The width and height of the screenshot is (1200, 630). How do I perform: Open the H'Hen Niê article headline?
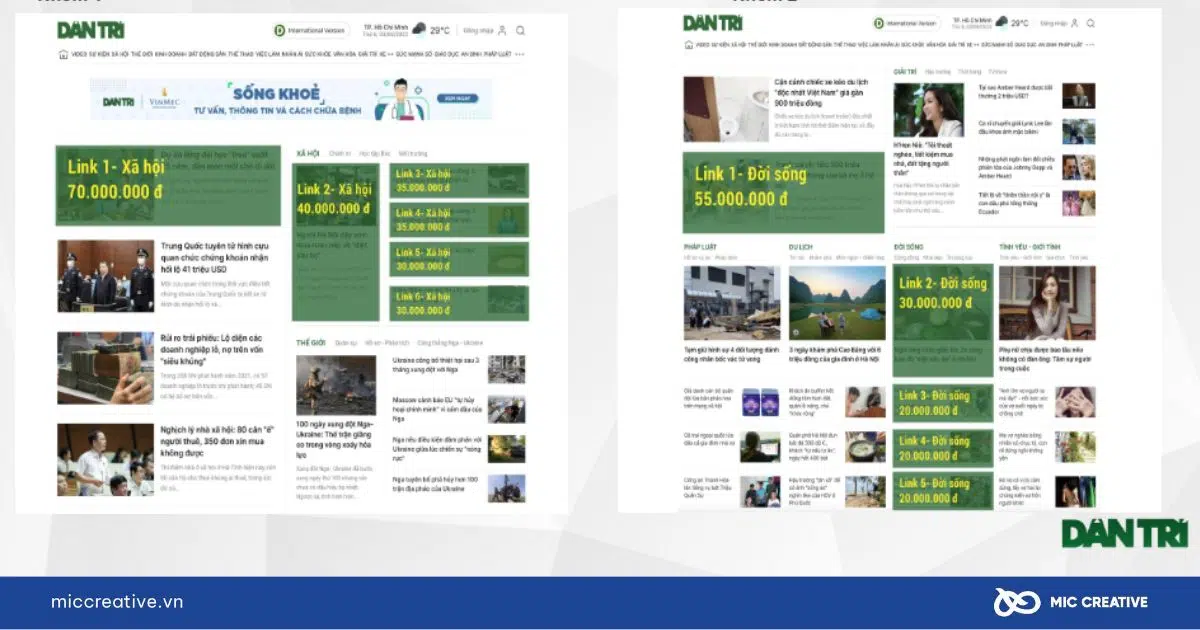[924, 160]
